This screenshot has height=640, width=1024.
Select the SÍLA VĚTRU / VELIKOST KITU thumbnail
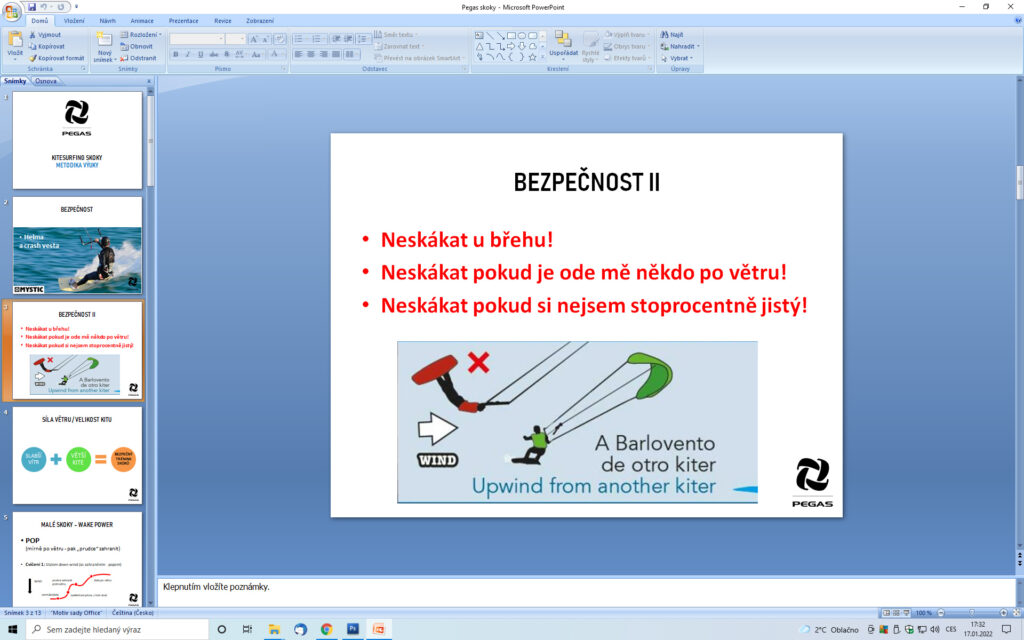tap(77, 455)
